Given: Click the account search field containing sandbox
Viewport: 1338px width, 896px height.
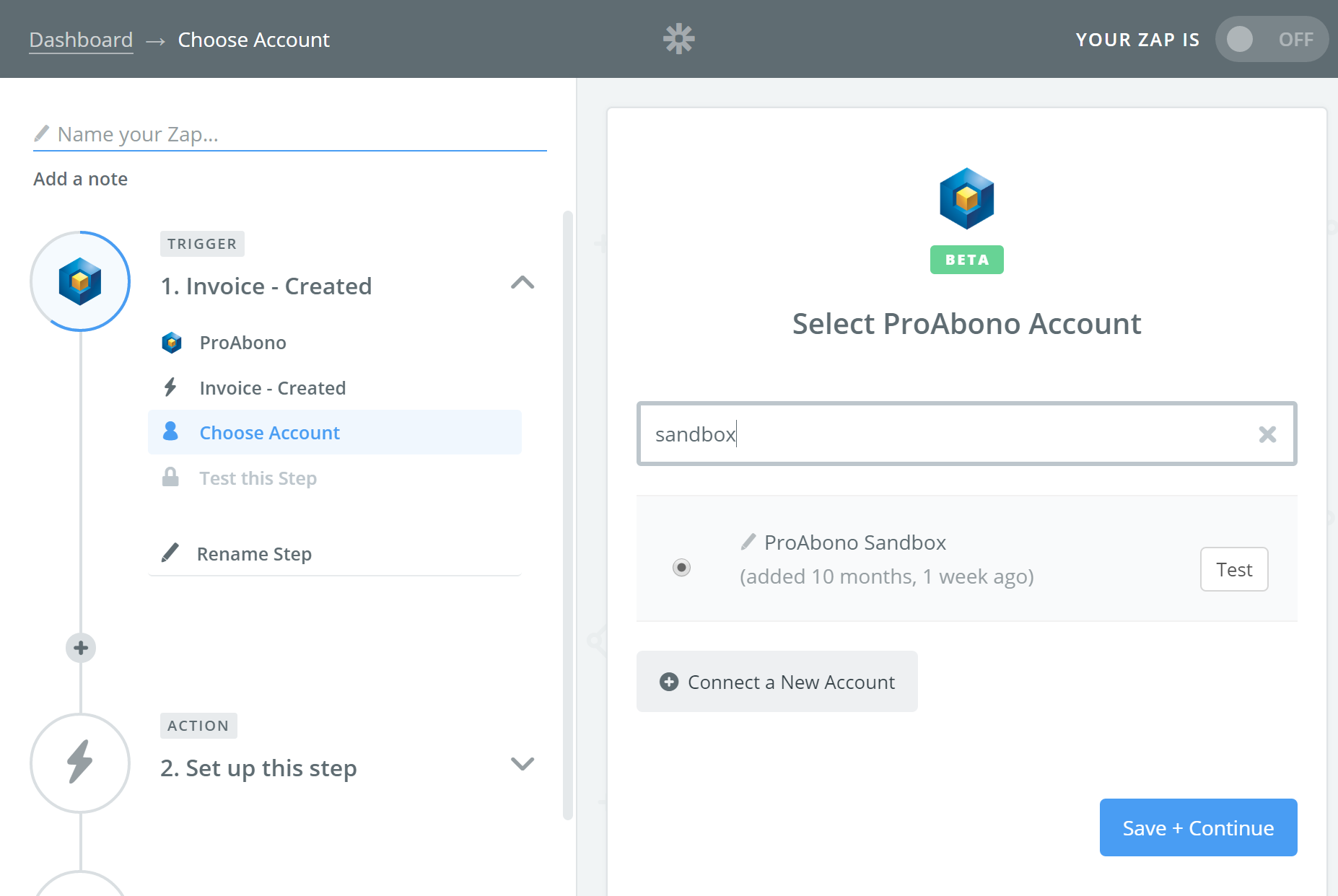Looking at the screenshot, I should [x=967, y=434].
